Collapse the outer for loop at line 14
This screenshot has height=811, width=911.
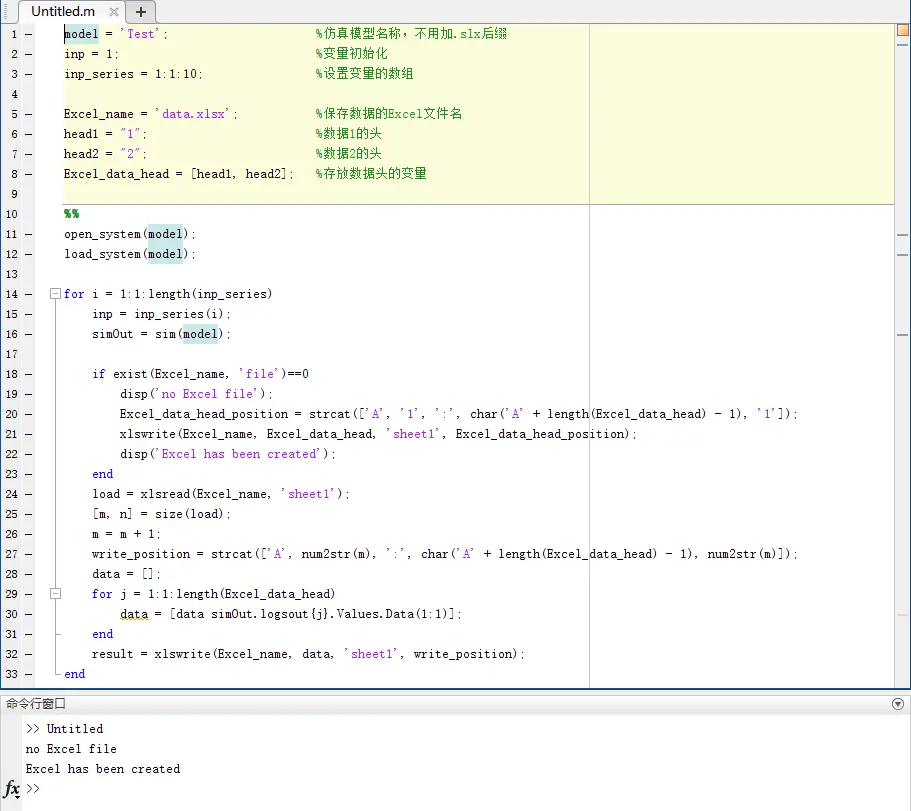point(55,294)
